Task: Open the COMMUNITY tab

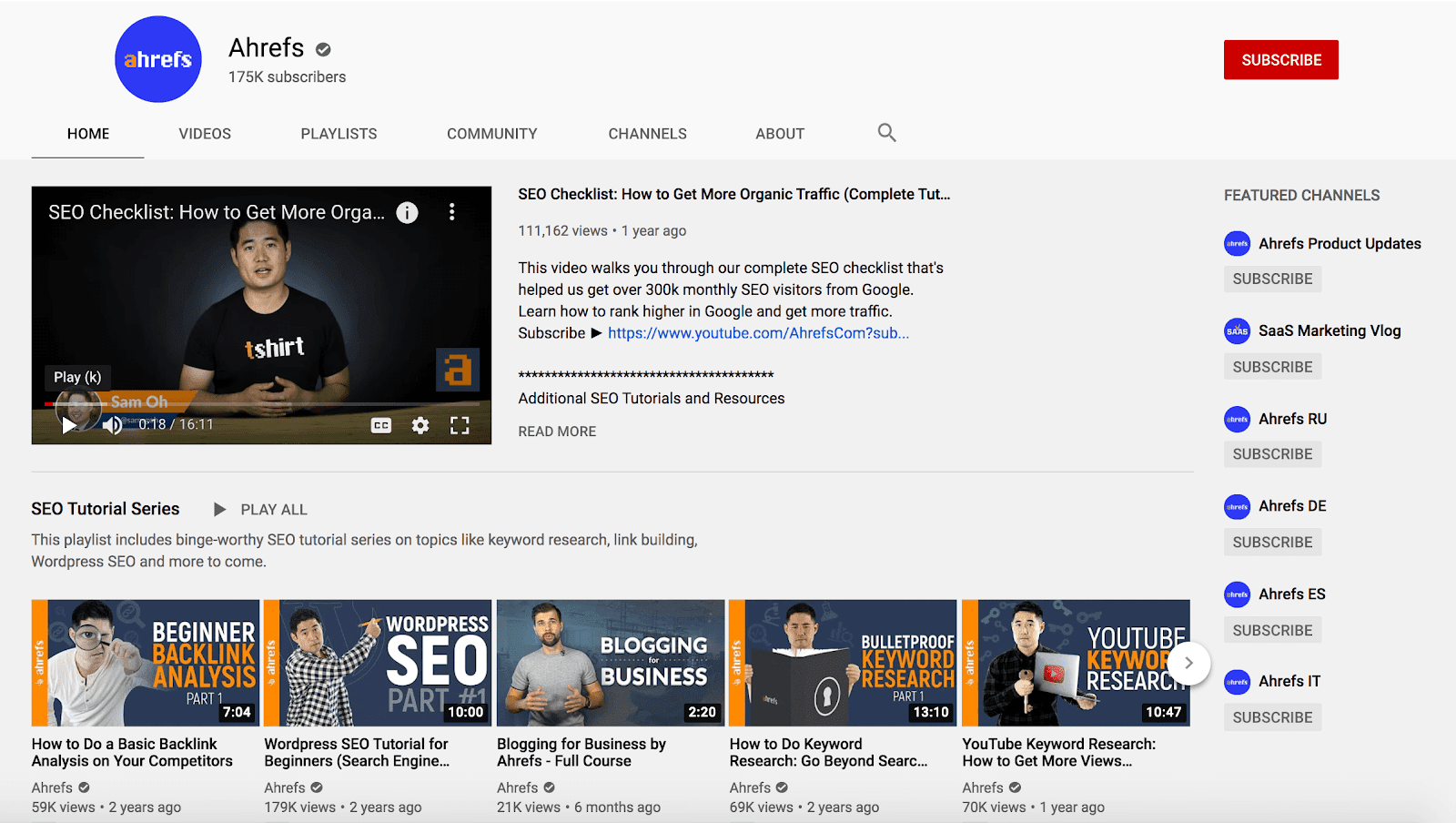Action: point(492,134)
